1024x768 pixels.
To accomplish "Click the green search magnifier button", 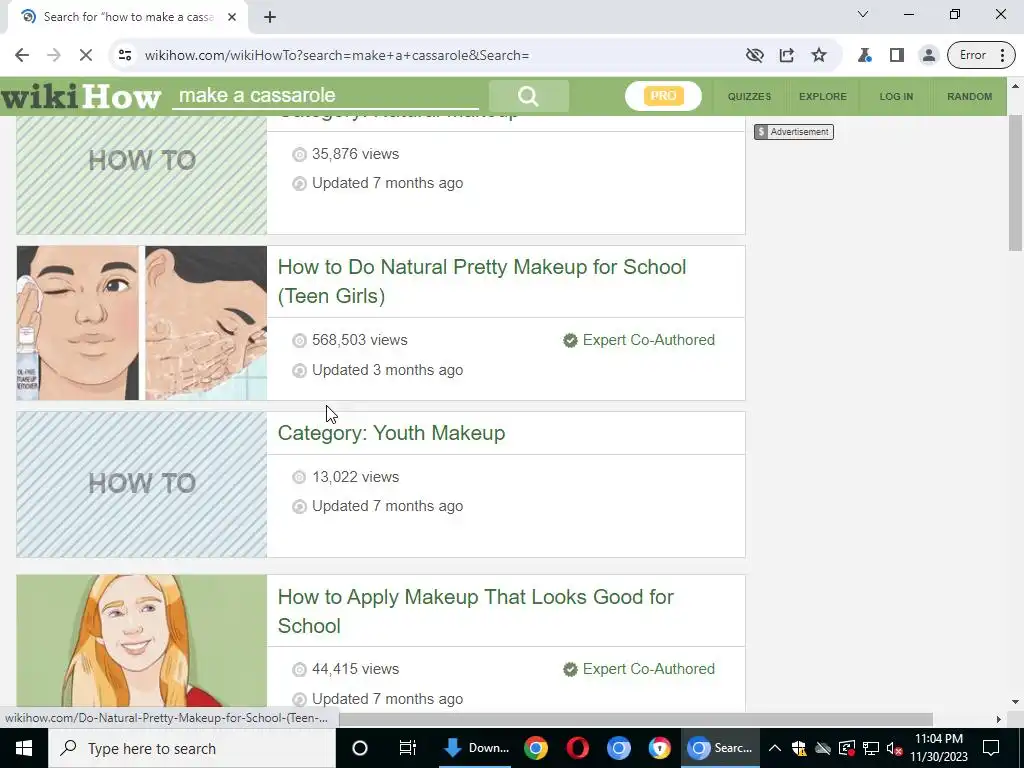I will coord(528,96).
